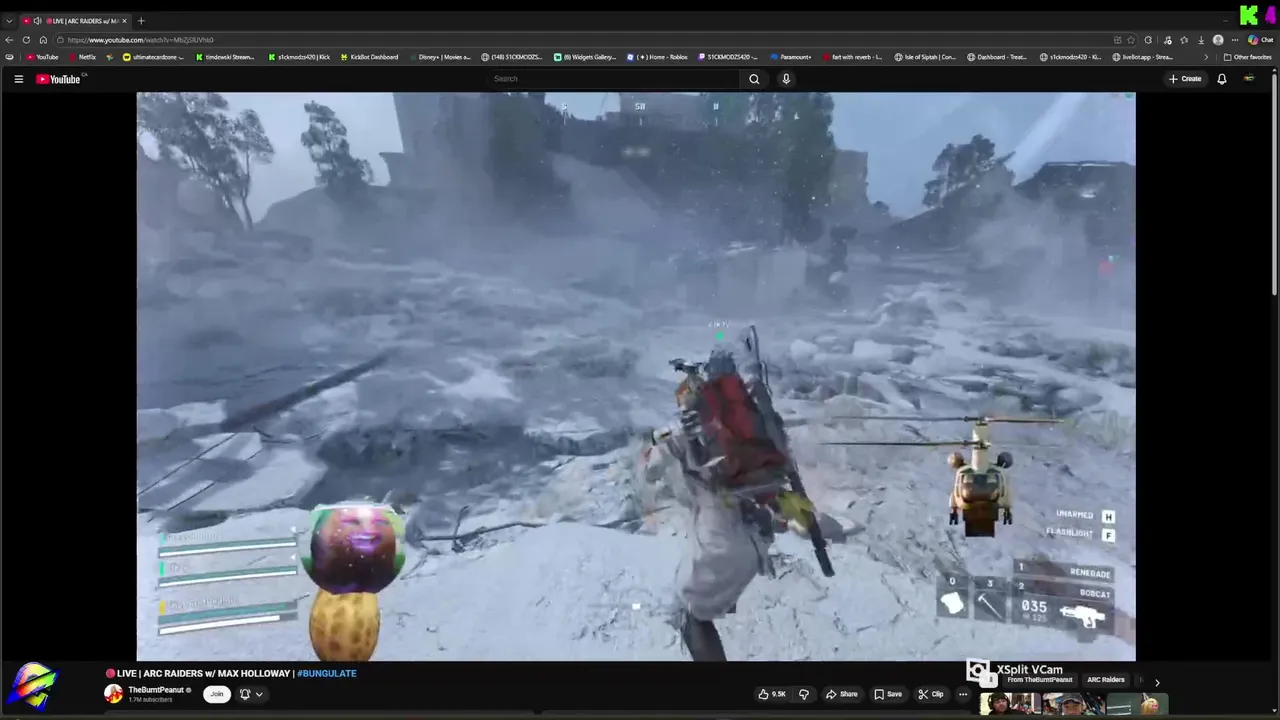The image size is (1280, 720).
Task: Open the Other favorites folder
Action: tap(1248, 57)
